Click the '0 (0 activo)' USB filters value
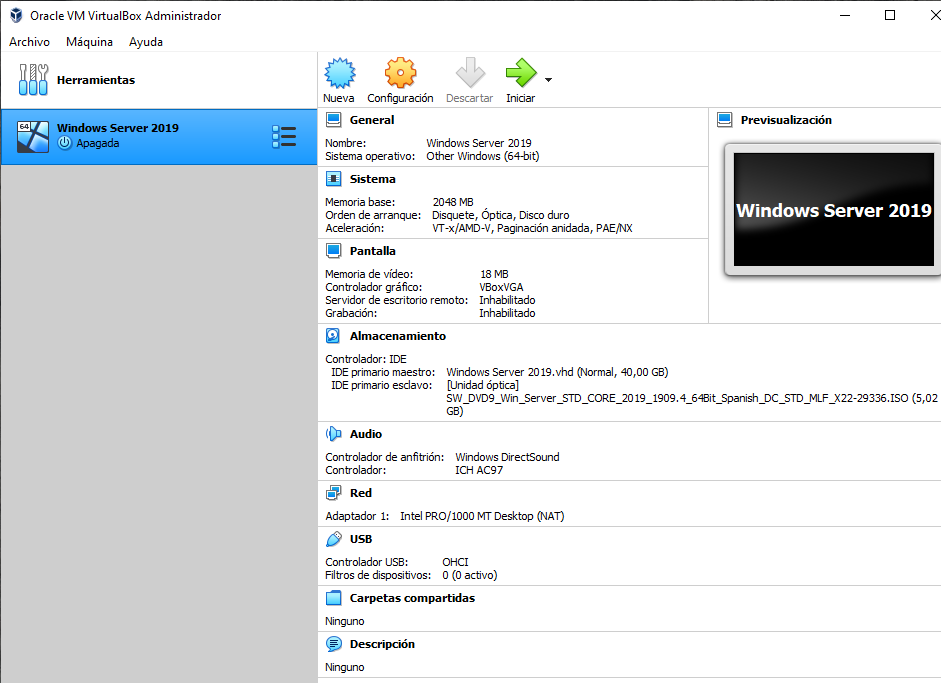 point(470,575)
